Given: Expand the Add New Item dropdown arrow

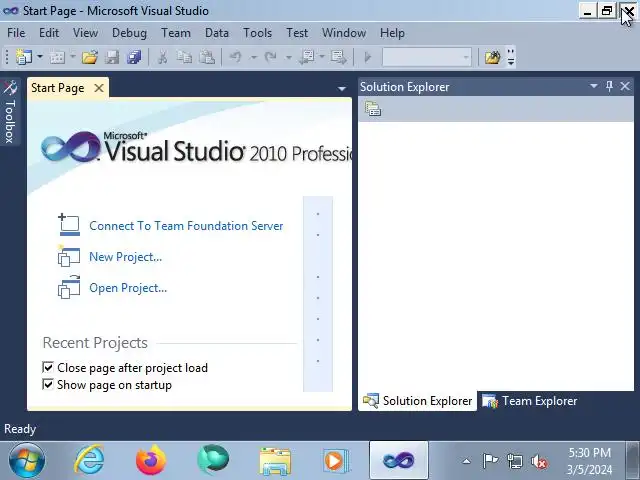Looking at the screenshot, I should (73, 56).
